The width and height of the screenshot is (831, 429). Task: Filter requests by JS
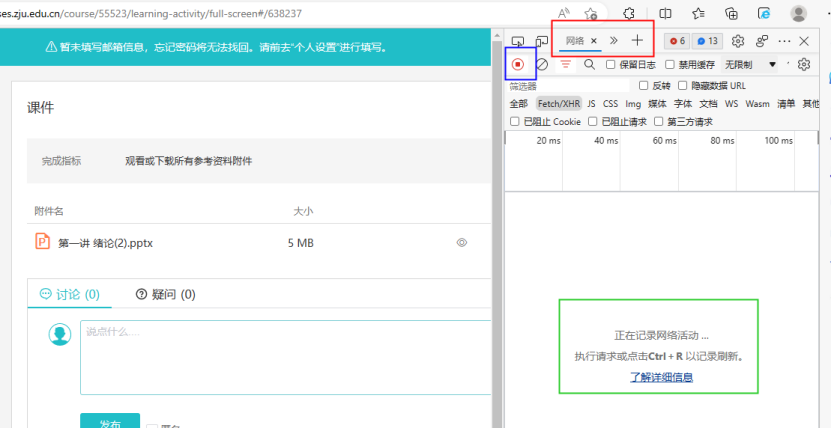591,103
